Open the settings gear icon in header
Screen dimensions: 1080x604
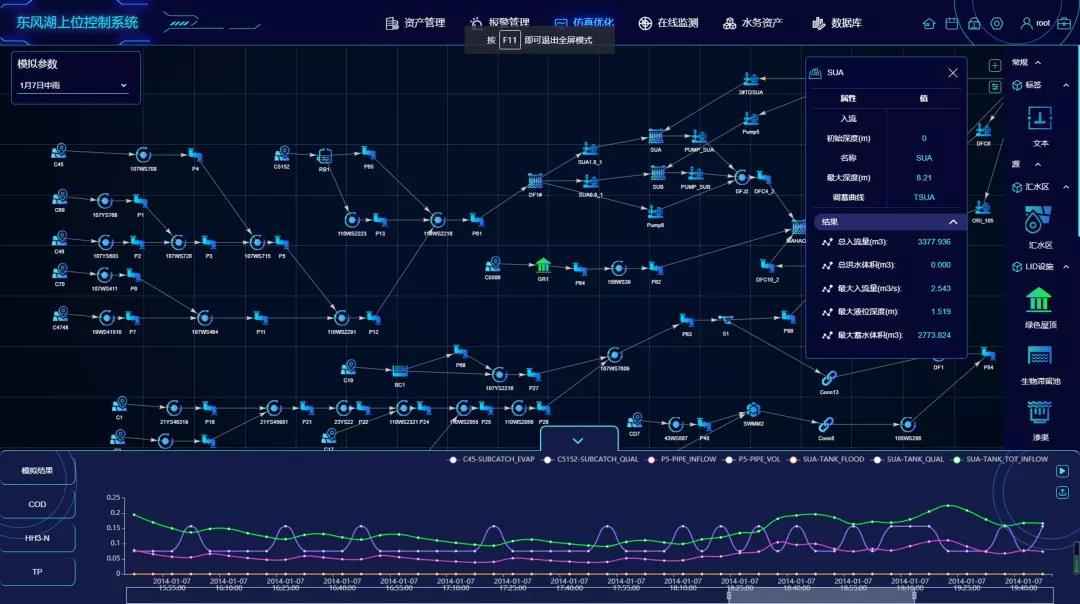pos(996,23)
